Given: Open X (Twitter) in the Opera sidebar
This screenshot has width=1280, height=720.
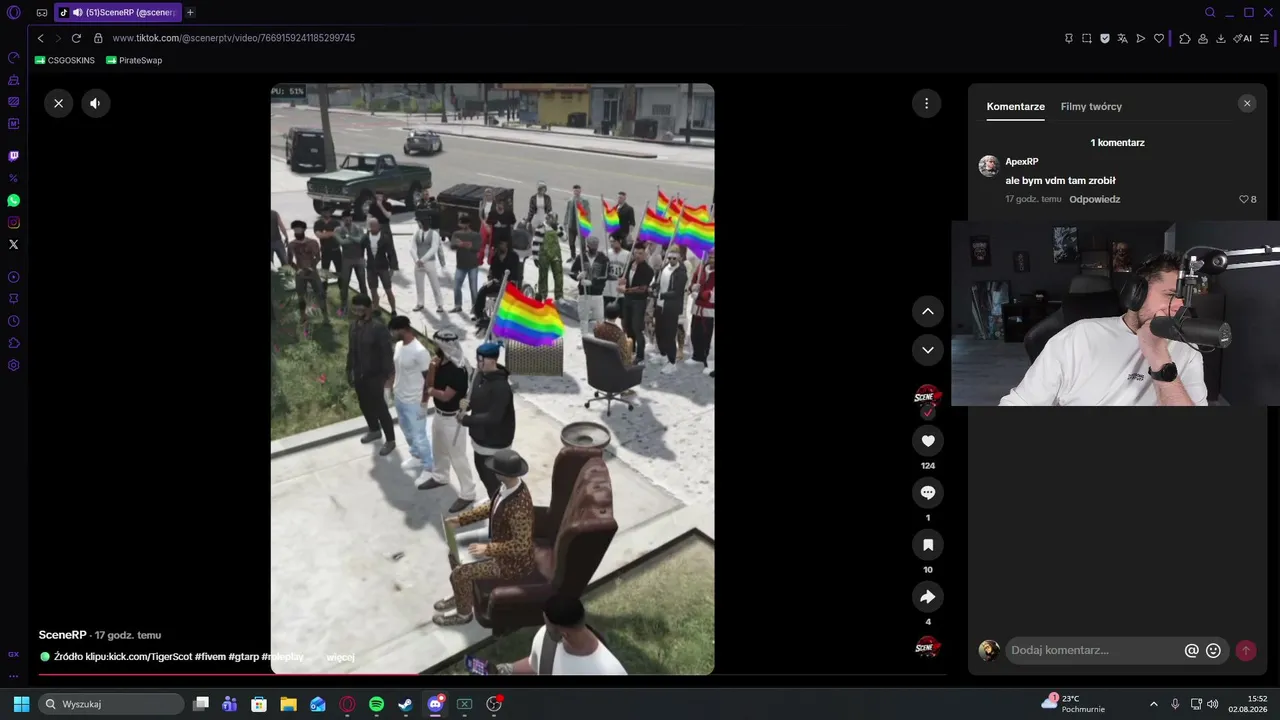Looking at the screenshot, I should [x=14, y=244].
